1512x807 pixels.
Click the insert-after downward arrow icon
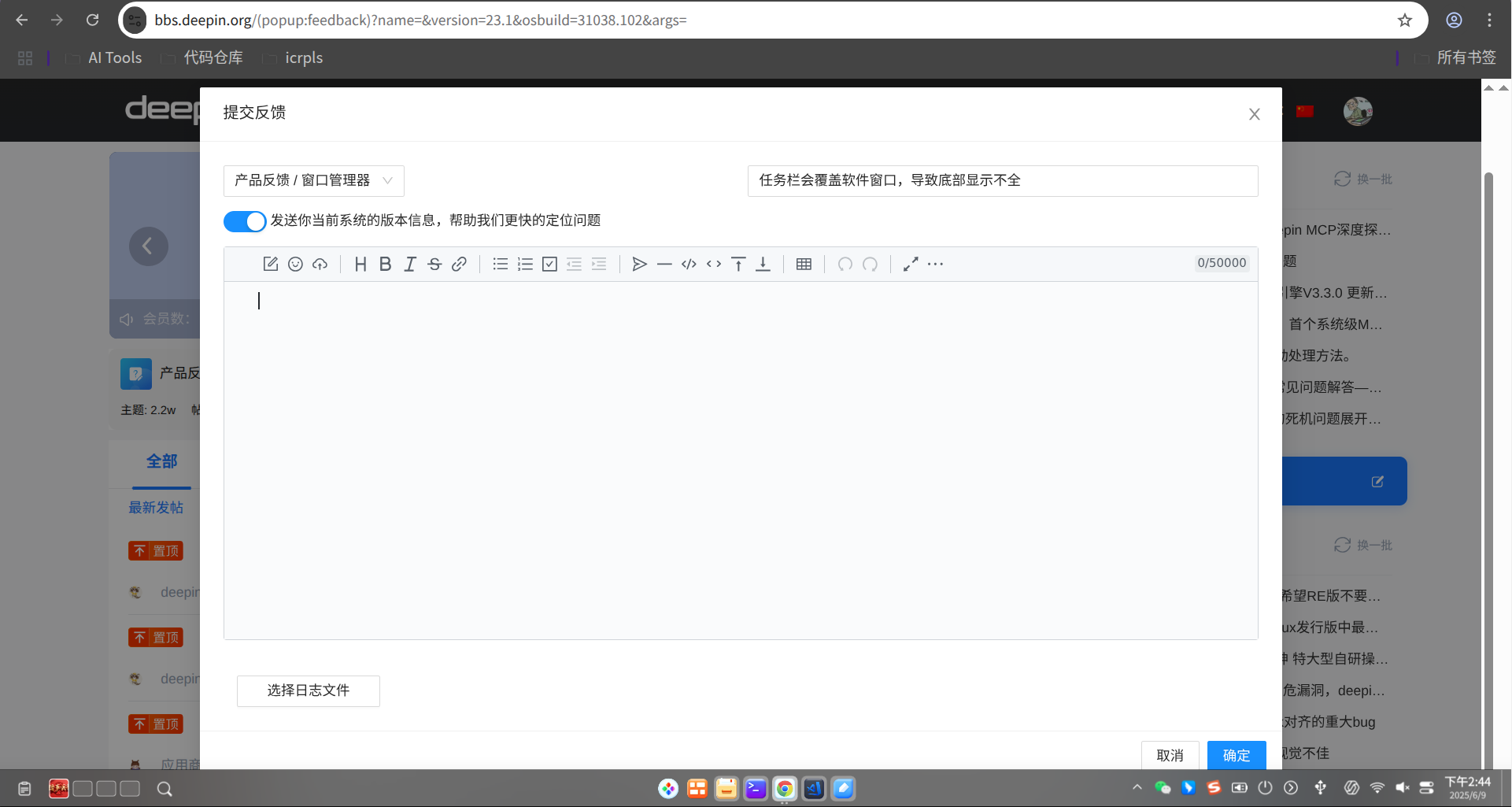click(763, 265)
